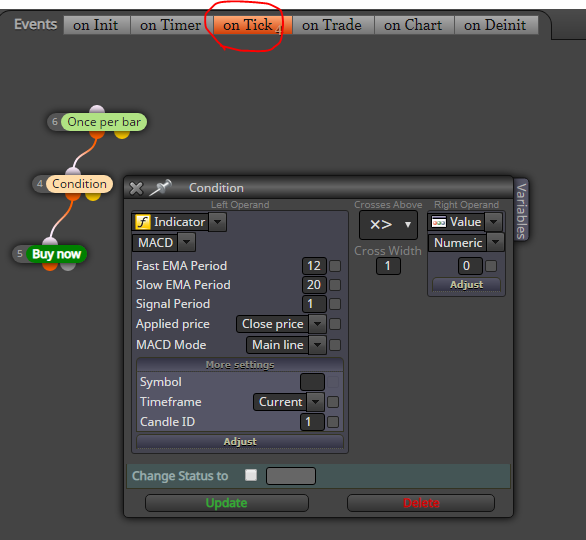Open the Indicator operand type dropdown
Image resolution: width=586 pixels, height=540 pixels.
[x=218, y=222]
